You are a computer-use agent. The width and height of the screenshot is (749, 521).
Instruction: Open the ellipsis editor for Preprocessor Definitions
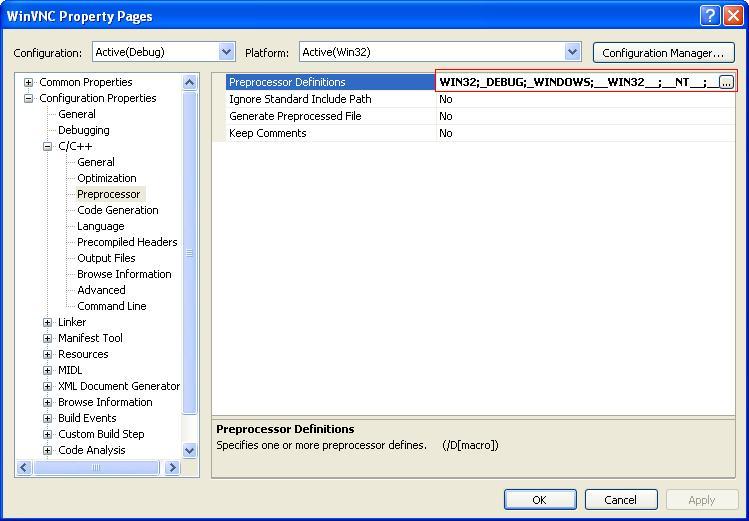tap(726, 82)
